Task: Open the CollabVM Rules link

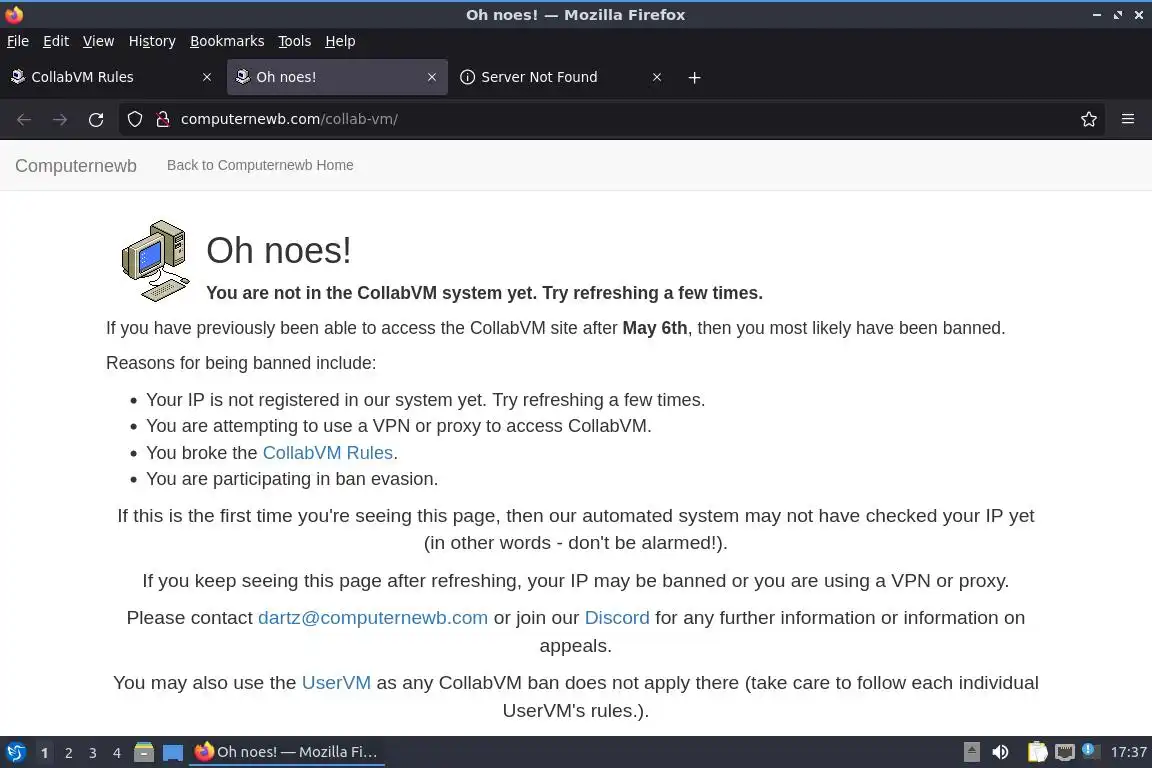Action: tap(328, 453)
